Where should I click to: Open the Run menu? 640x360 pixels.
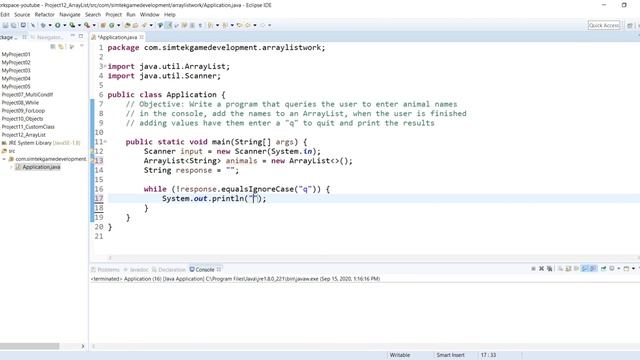coord(131,14)
